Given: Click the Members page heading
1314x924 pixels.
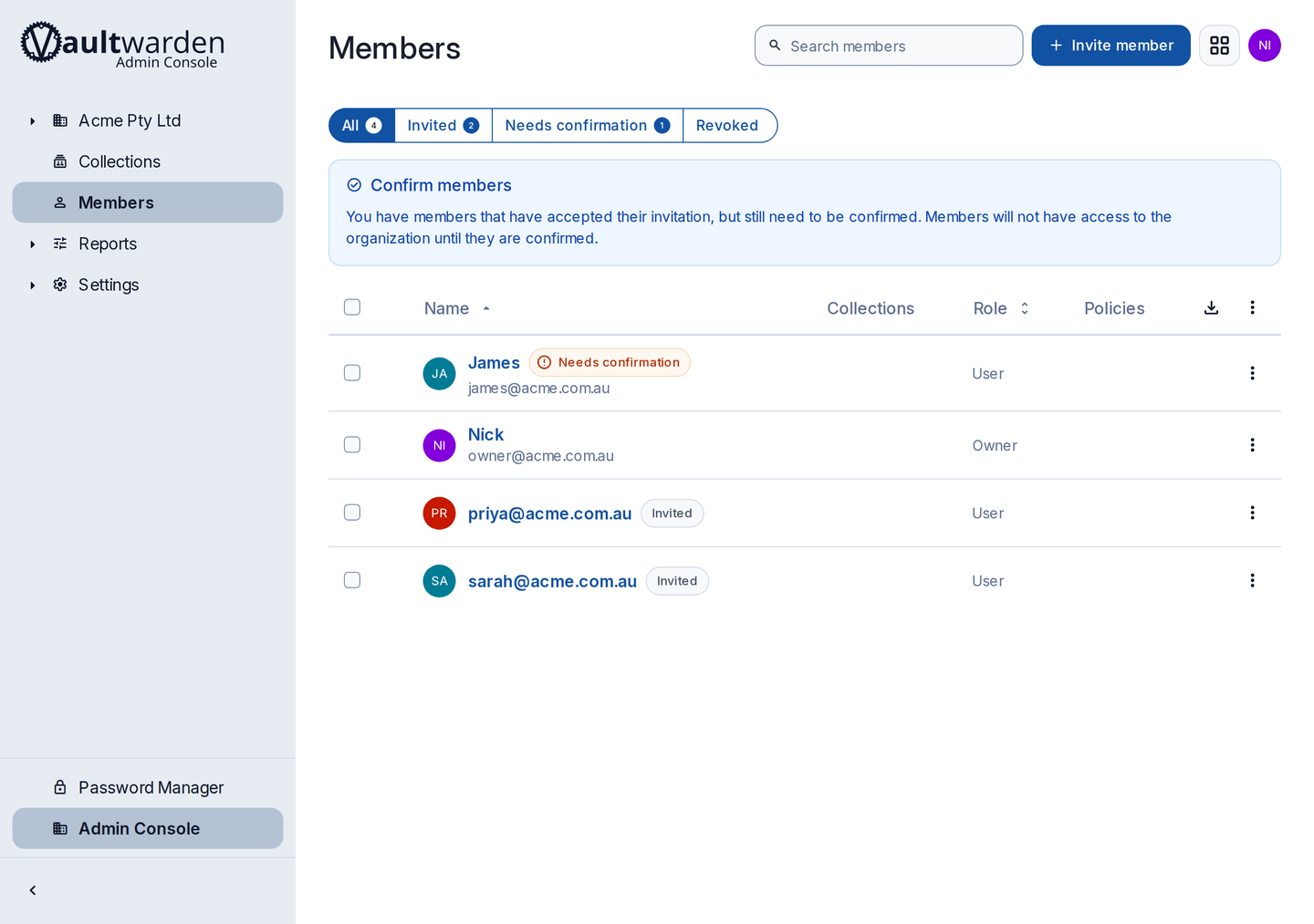Looking at the screenshot, I should click(x=394, y=47).
